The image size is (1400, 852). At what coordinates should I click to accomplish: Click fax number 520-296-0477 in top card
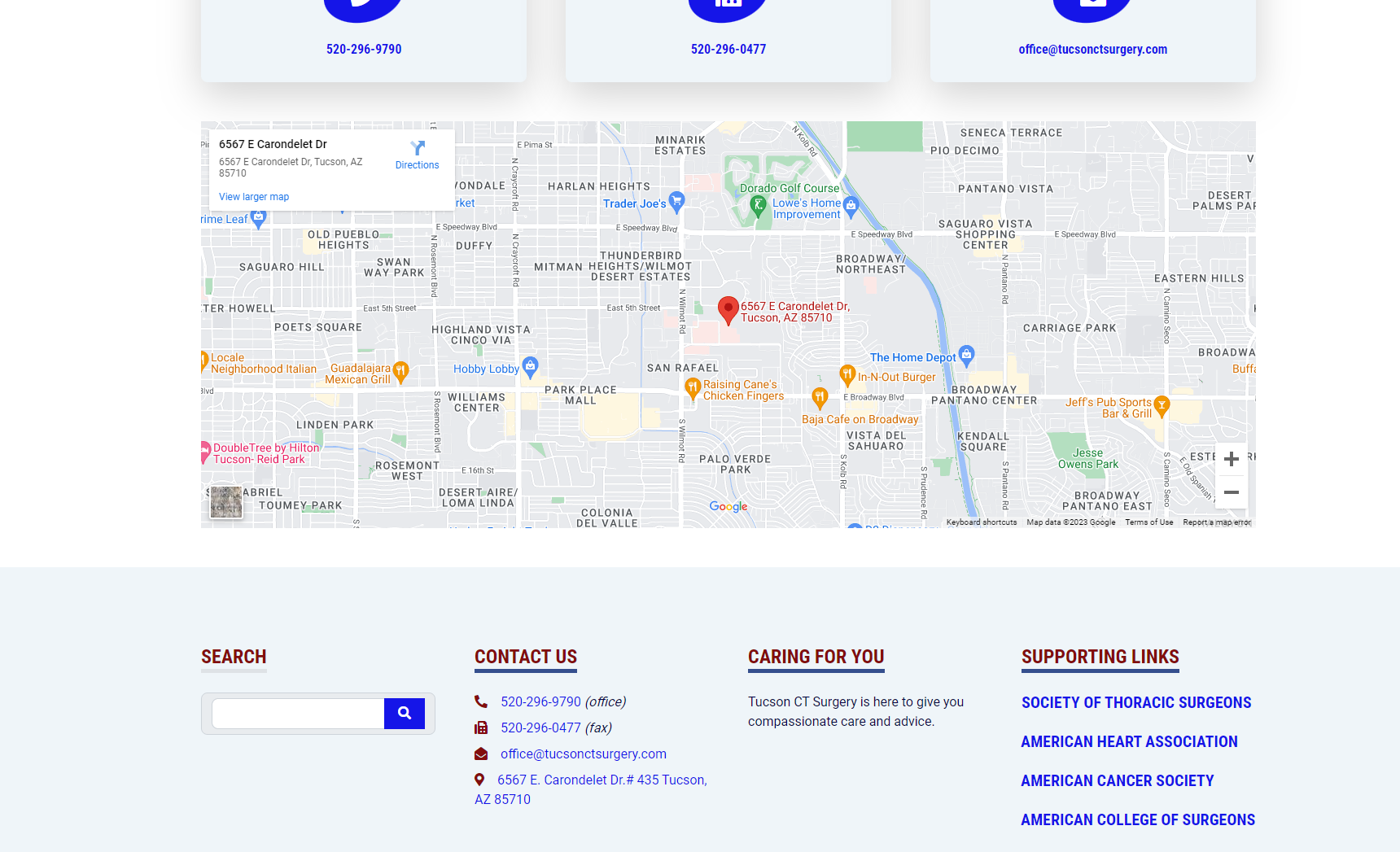pyautogui.click(x=728, y=50)
